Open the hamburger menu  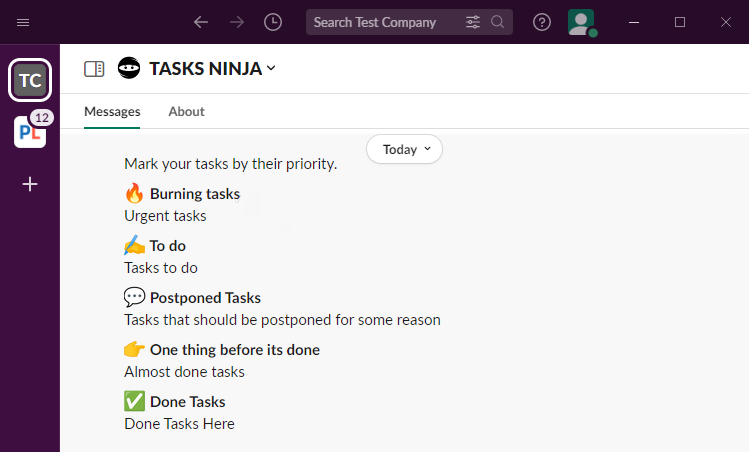pos(23,22)
